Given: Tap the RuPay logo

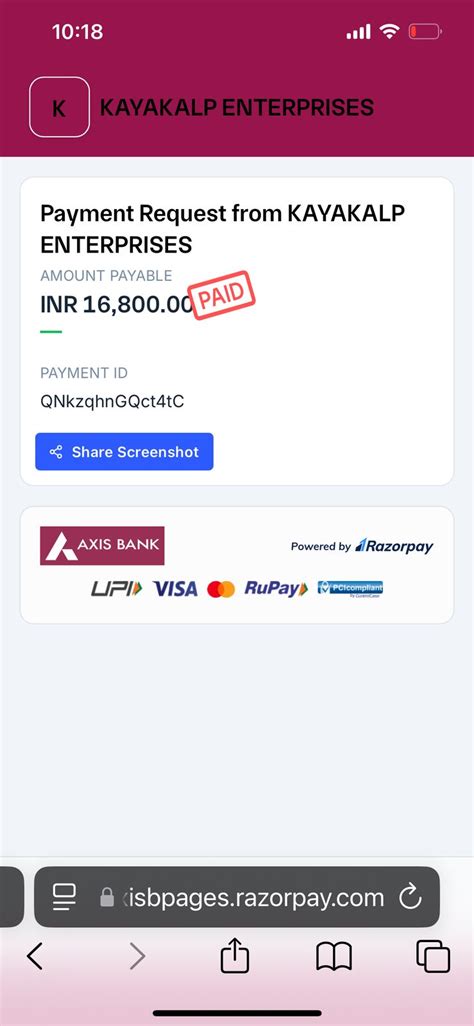Looking at the screenshot, I should (276, 589).
